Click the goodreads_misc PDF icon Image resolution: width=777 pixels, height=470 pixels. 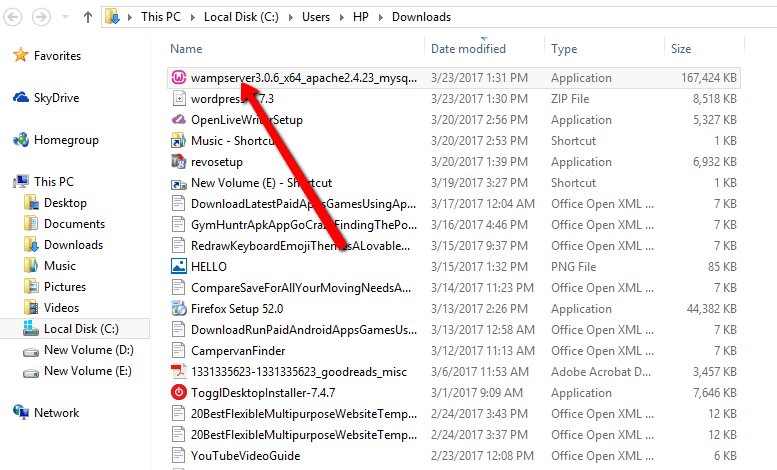tap(178, 371)
